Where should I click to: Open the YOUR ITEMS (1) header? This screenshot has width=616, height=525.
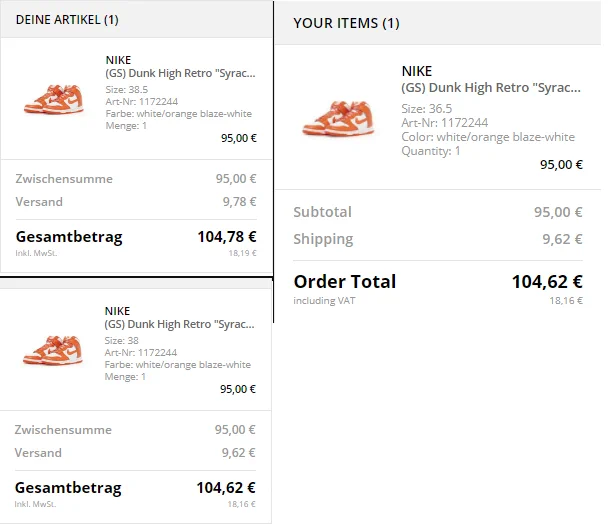[346, 23]
